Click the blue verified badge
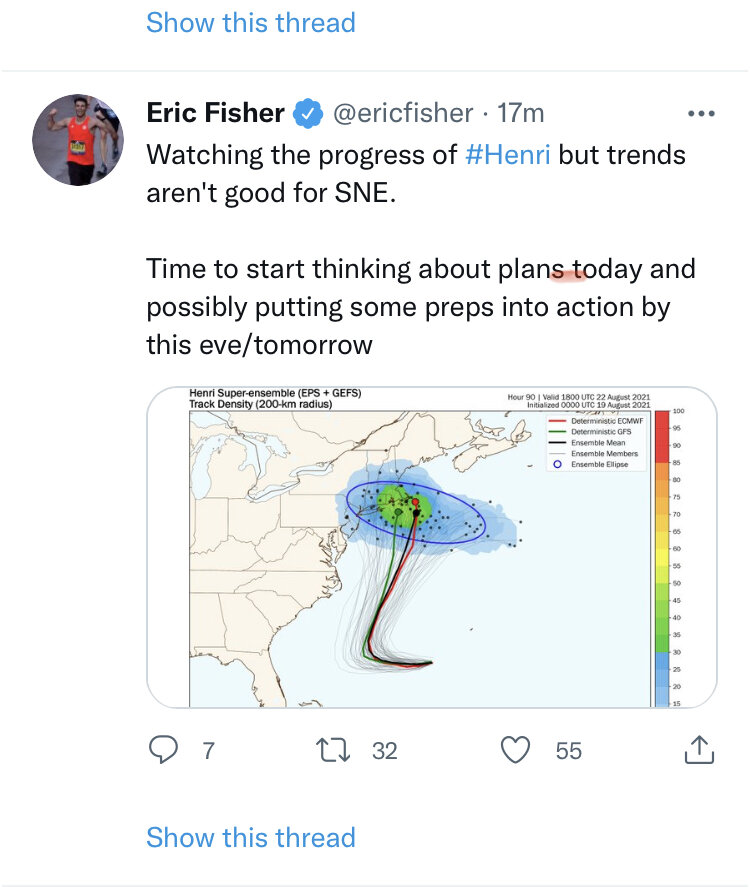 click(308, 113)
